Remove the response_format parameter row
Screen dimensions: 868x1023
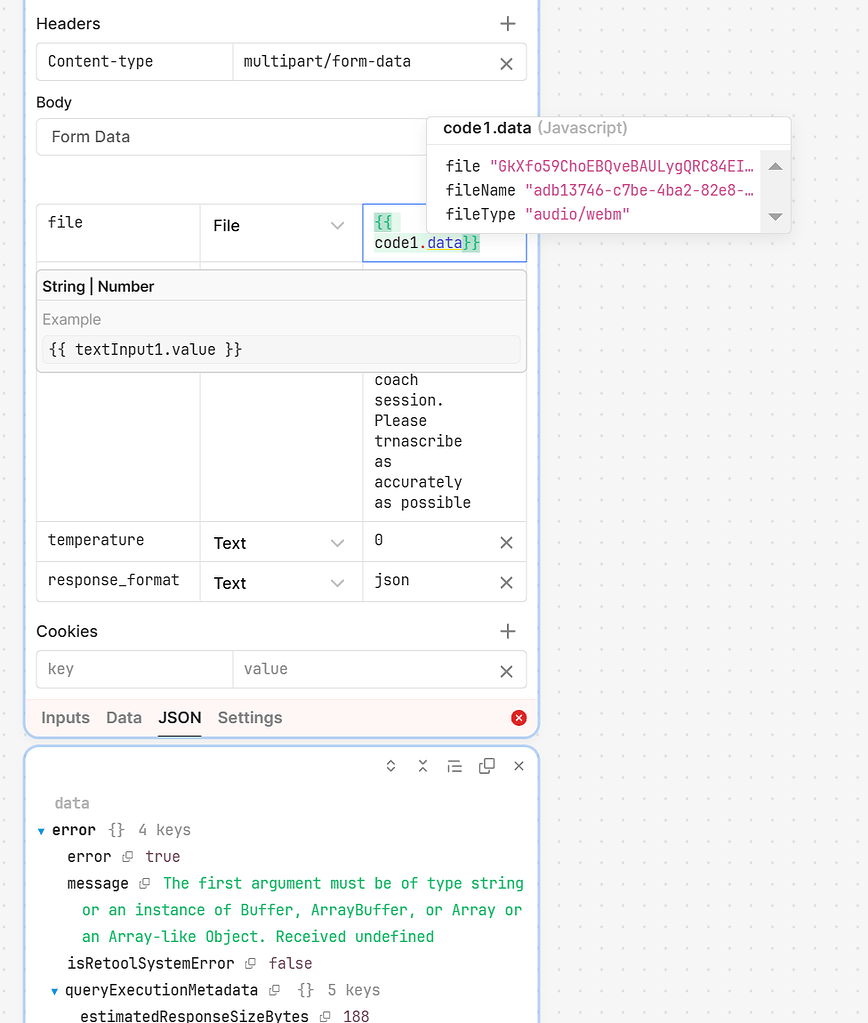[506, 582]
